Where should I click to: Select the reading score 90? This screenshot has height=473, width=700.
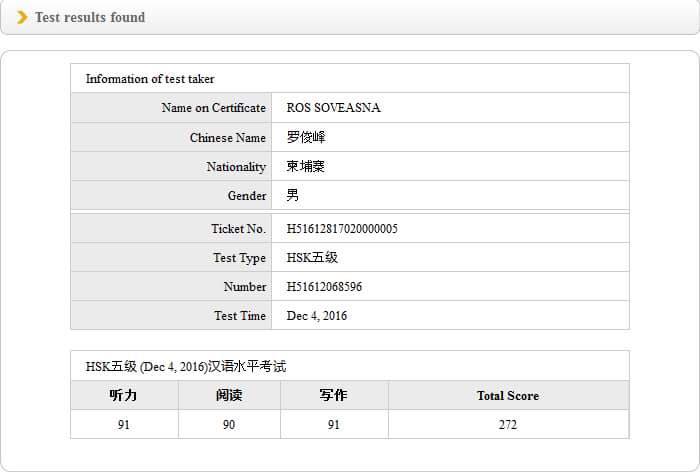pos(229,425)
